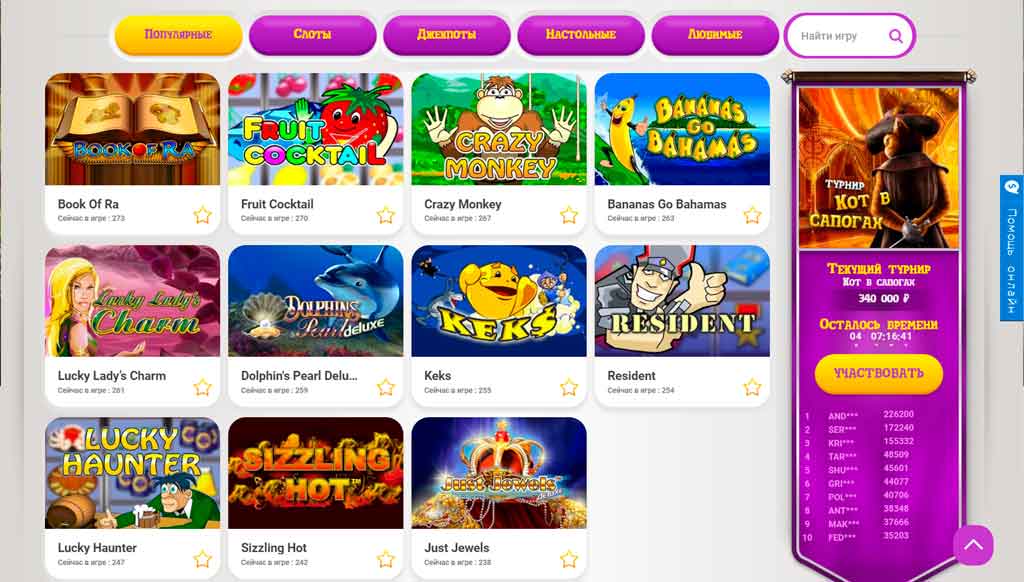Add Bananas Go Bahamas to favorites

click(x=752, y=215)
